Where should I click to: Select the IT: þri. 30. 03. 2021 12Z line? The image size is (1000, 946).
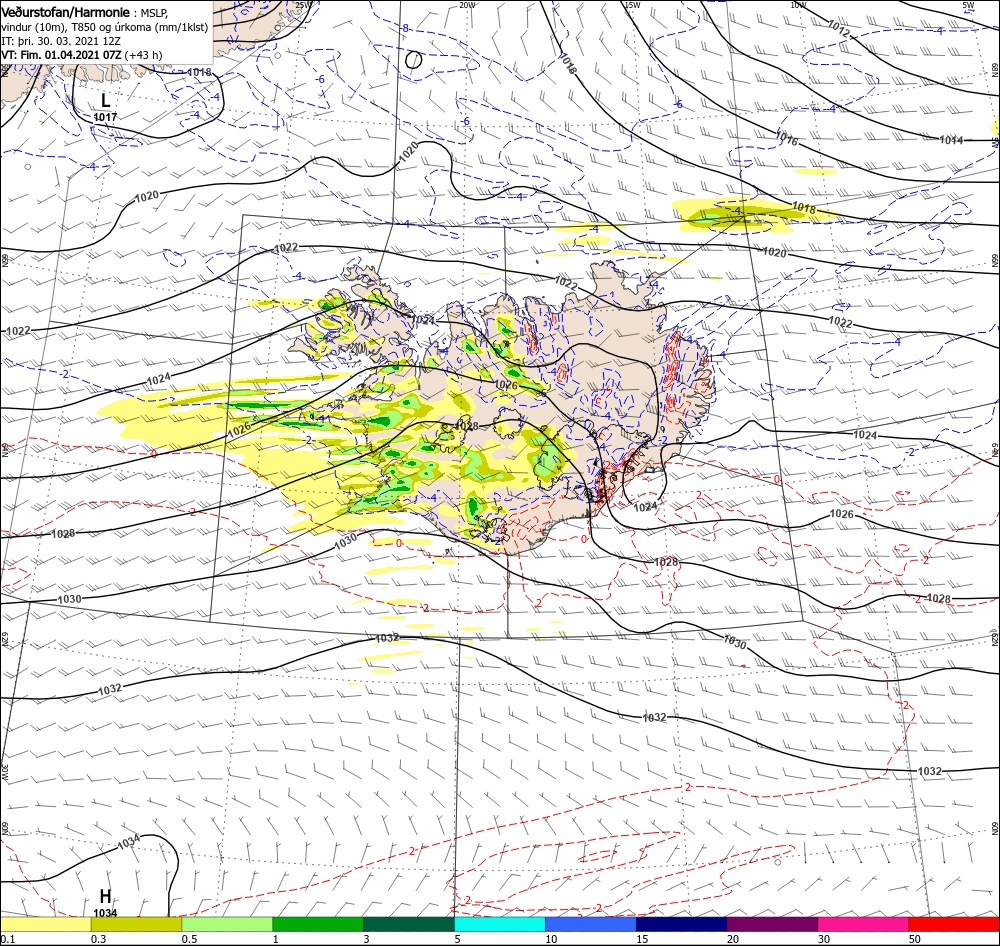(61, 41)
